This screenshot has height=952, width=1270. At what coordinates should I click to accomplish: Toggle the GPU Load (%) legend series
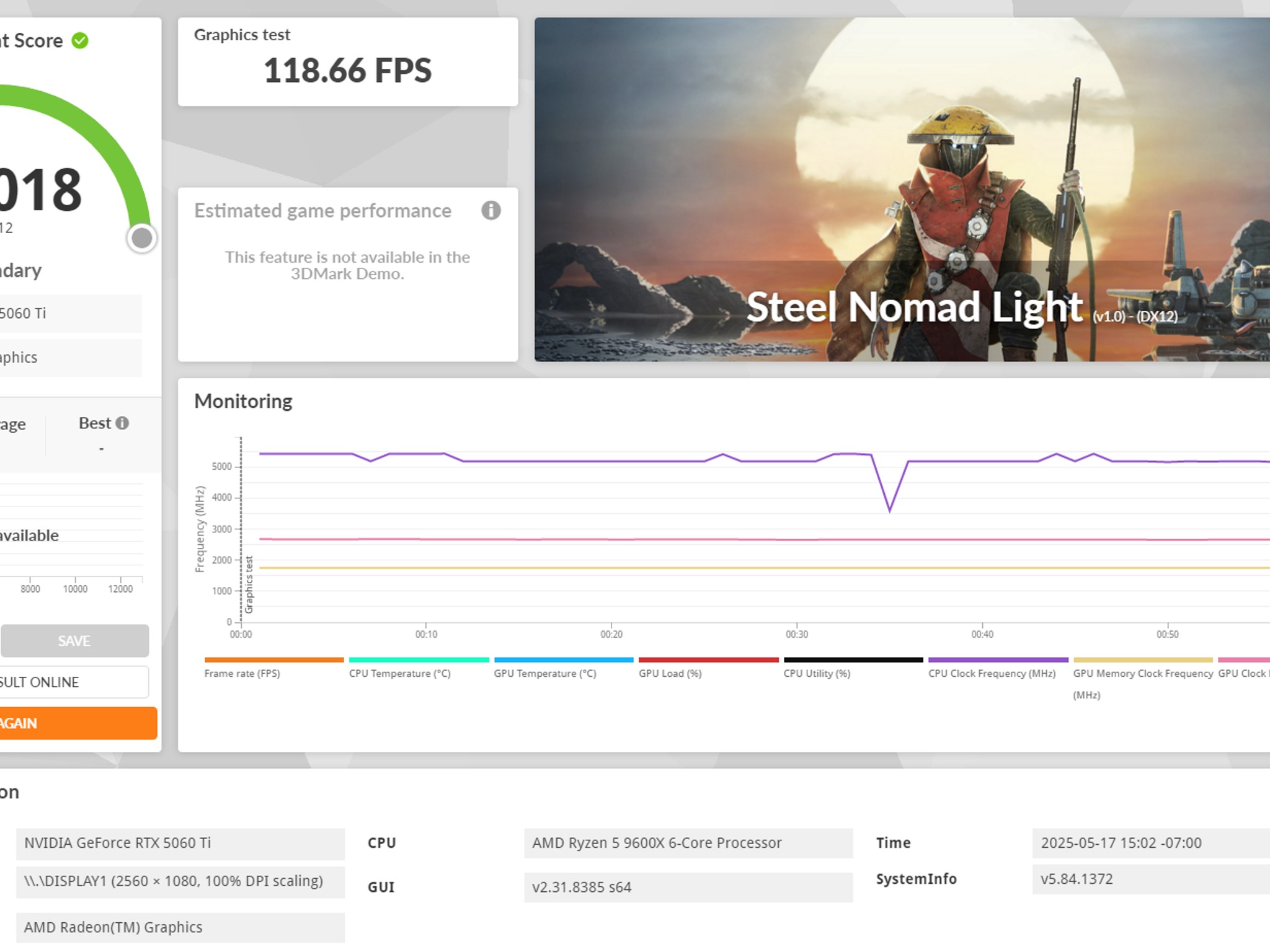click(708, 668)
